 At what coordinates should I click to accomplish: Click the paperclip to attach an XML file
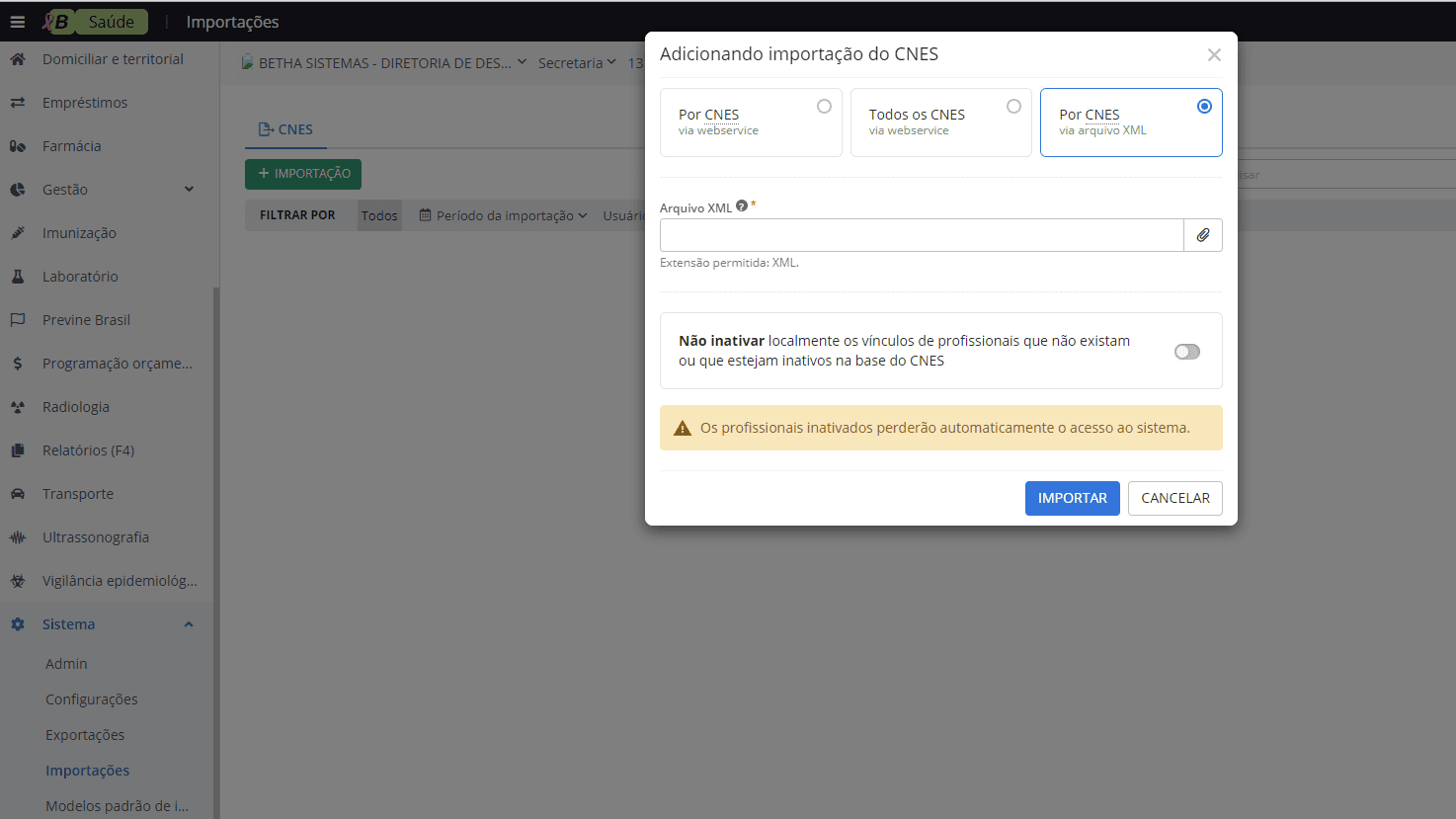click(x=1203, y=235)
